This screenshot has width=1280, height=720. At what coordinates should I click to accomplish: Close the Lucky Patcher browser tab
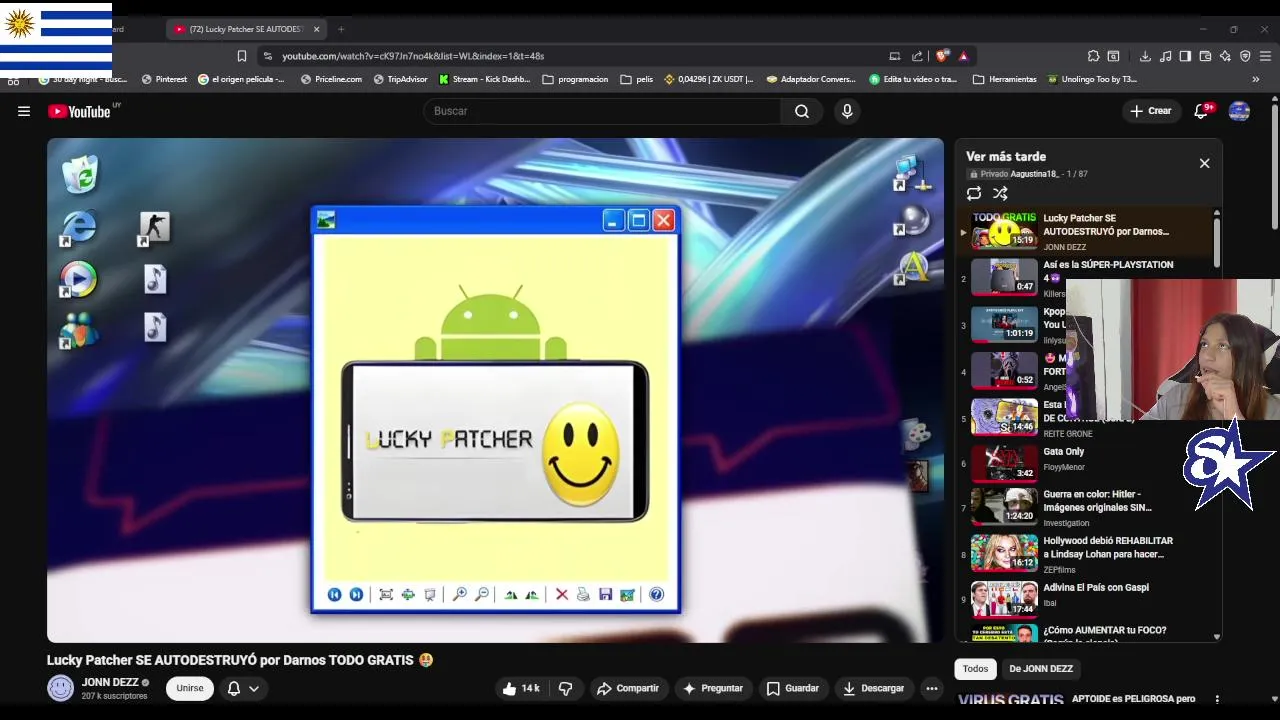317,29
